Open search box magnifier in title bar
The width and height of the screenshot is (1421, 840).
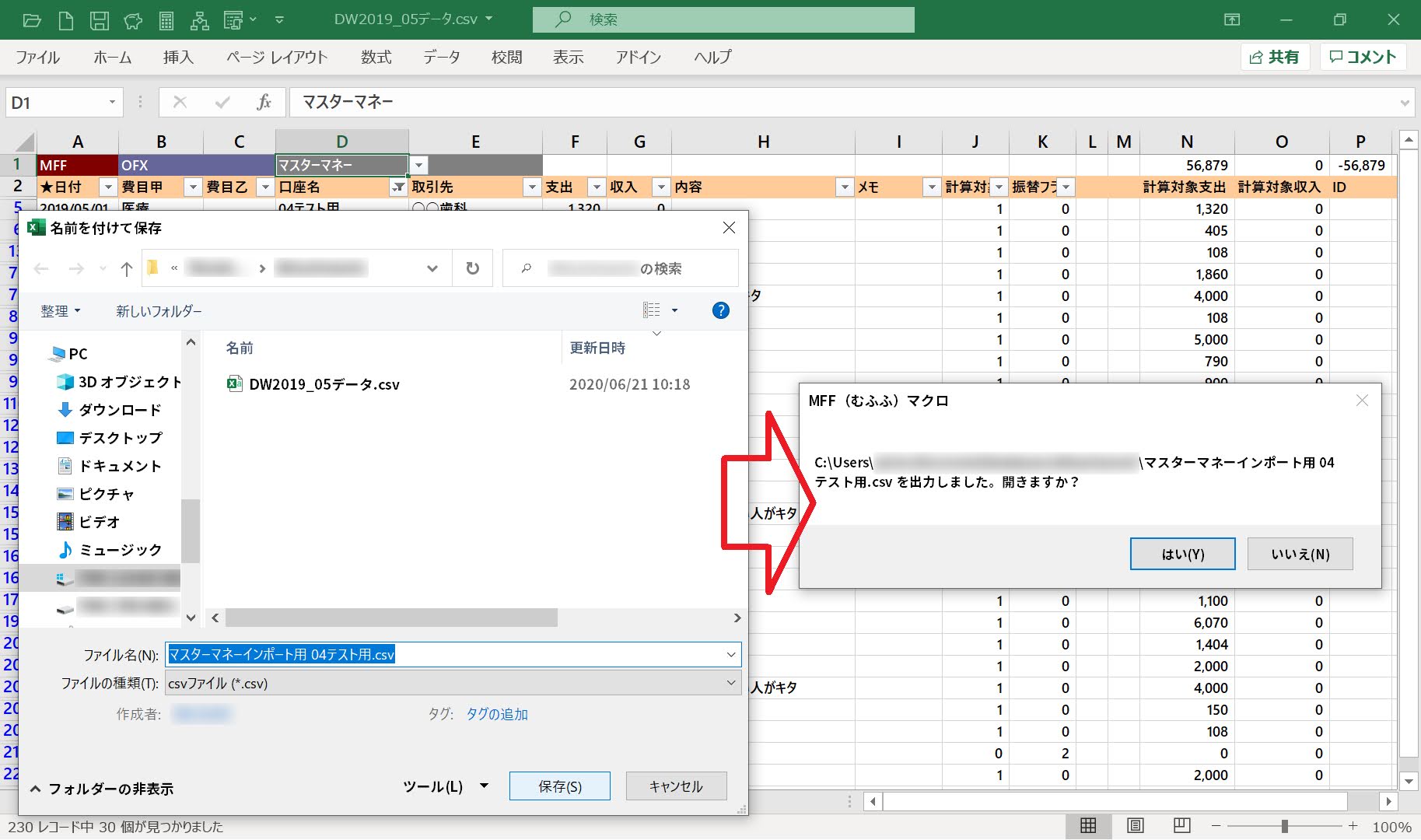click(x=563, y=19)
